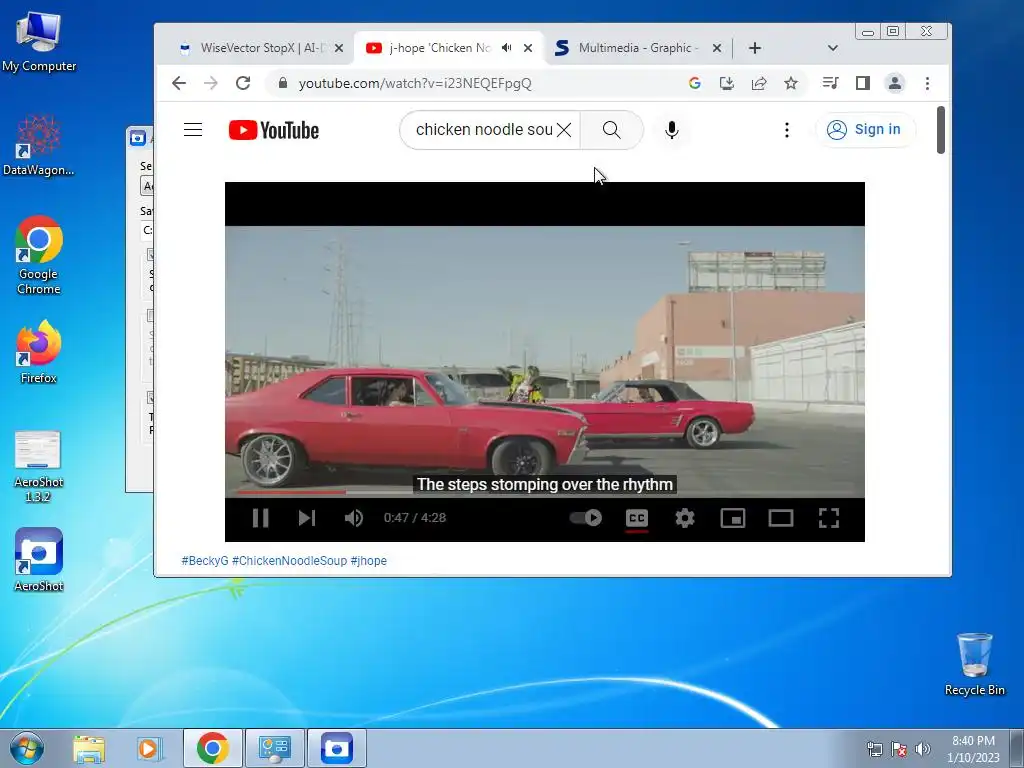View site information lock icon
Screen dimensions: 1024x768
pyautogui.click(x=282, y=83)
